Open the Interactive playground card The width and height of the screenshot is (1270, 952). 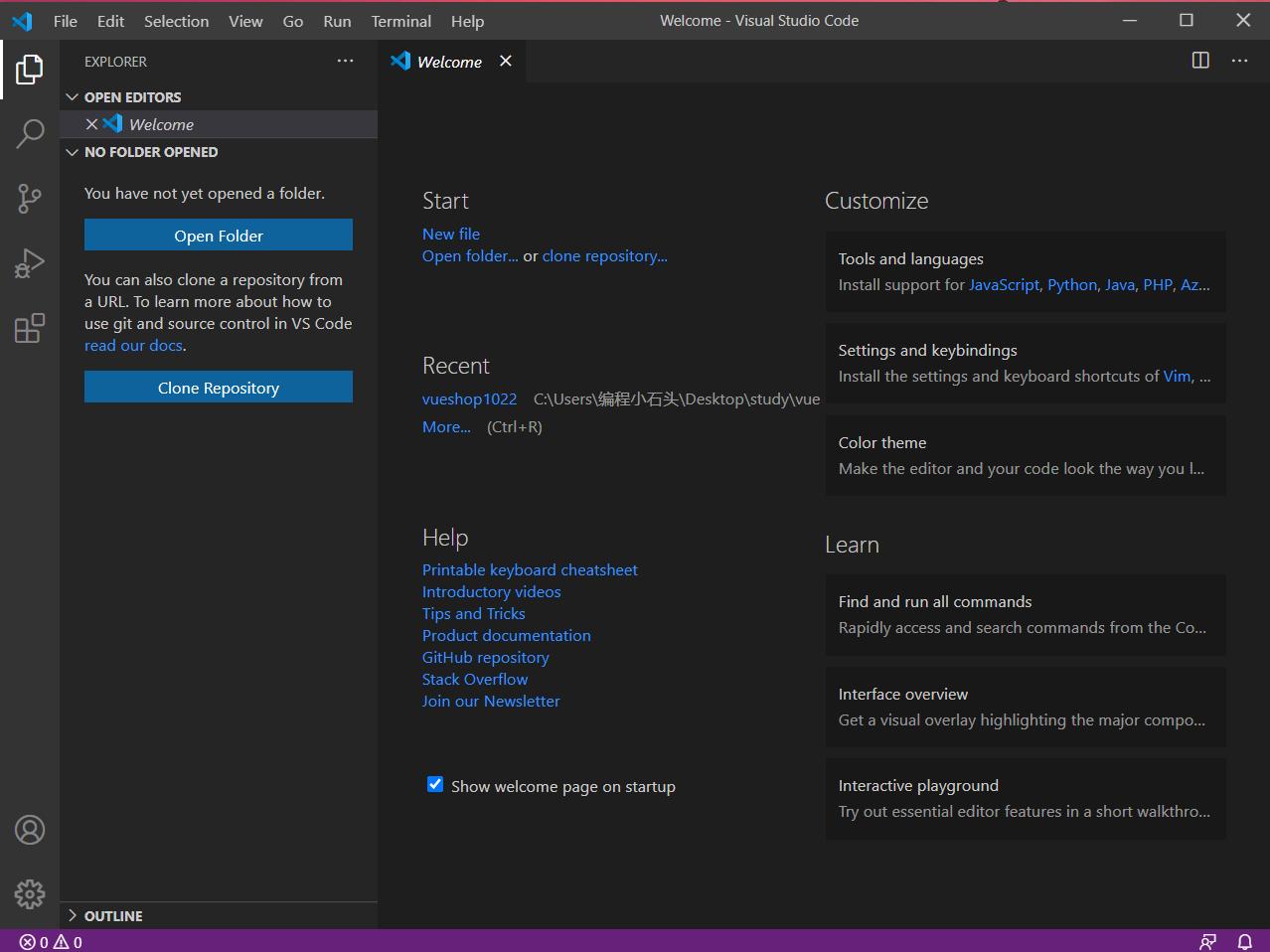click(1026, 798)
